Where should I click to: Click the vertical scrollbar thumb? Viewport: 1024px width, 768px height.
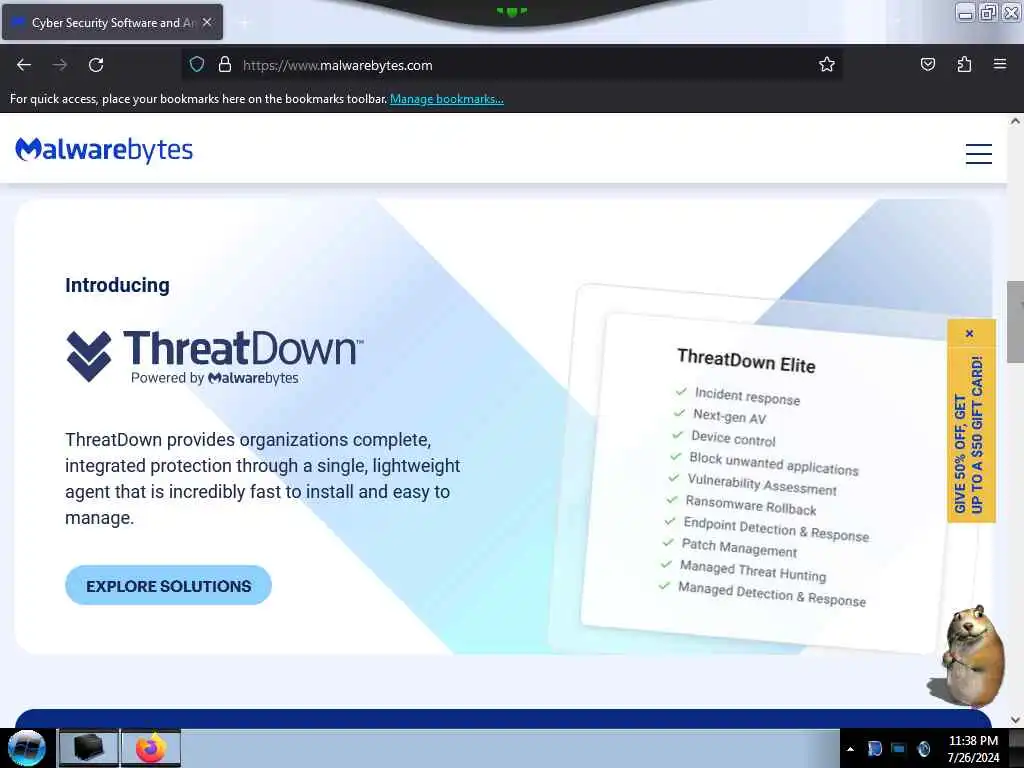[1015, 321]
